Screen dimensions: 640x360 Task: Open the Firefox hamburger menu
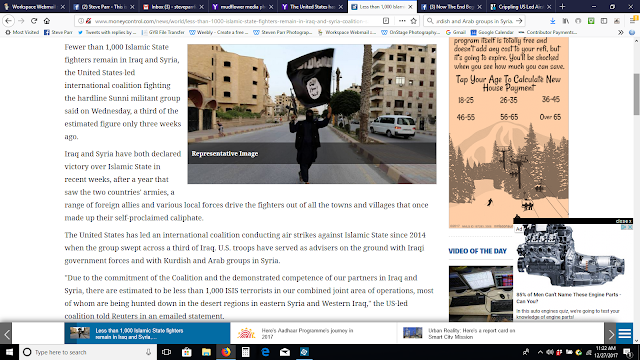click(633, 20)
